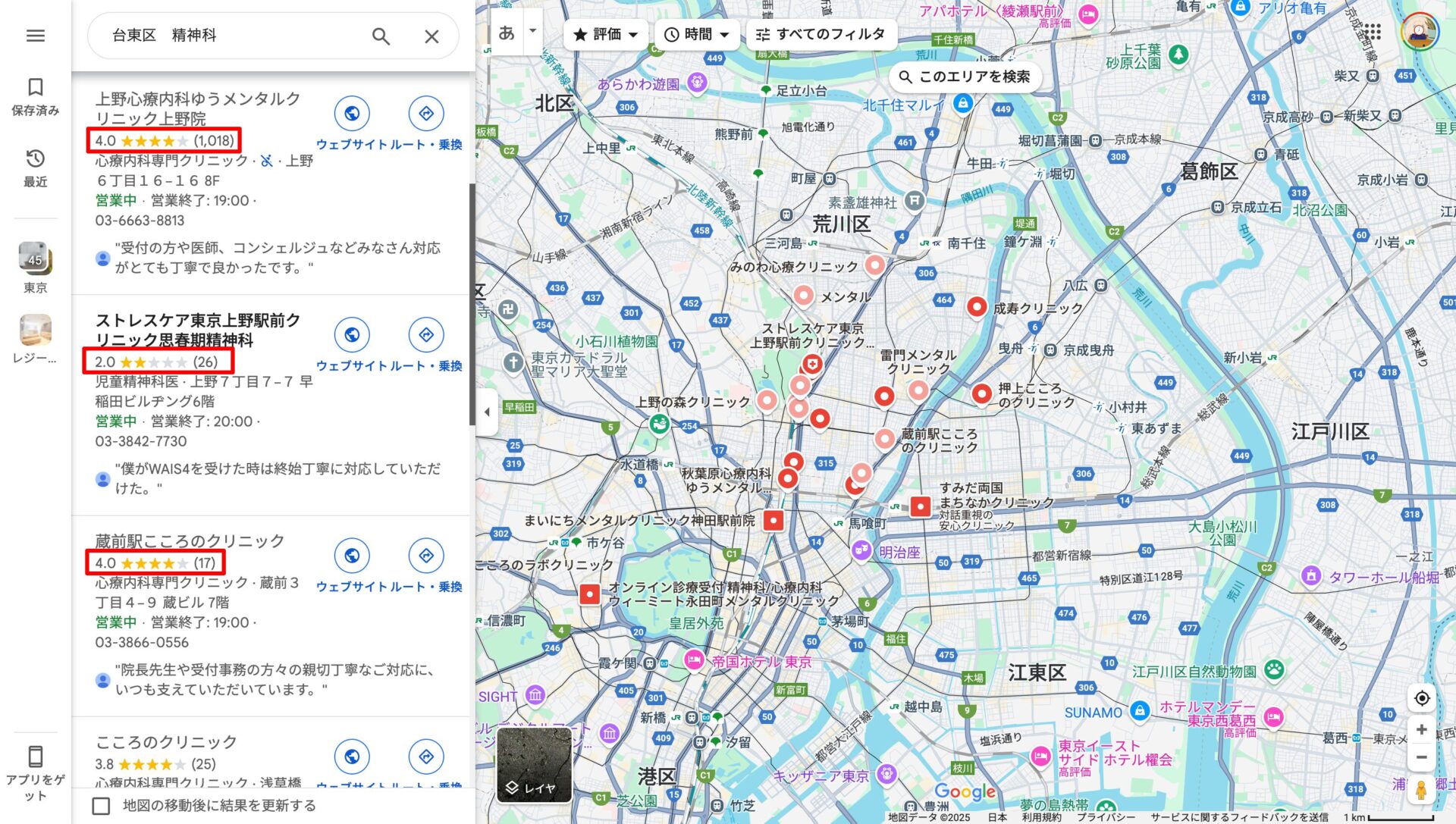Image resolution: width=1456 pixels, height=824 pixels.
Task: Click the すみだ両国まちなかクリニック map pin
Action: (x=920, y=506)
